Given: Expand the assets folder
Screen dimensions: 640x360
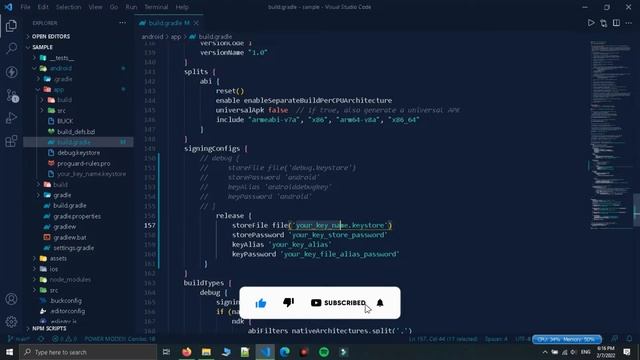Looking at the screenshot, I should [x=58, y=258].
